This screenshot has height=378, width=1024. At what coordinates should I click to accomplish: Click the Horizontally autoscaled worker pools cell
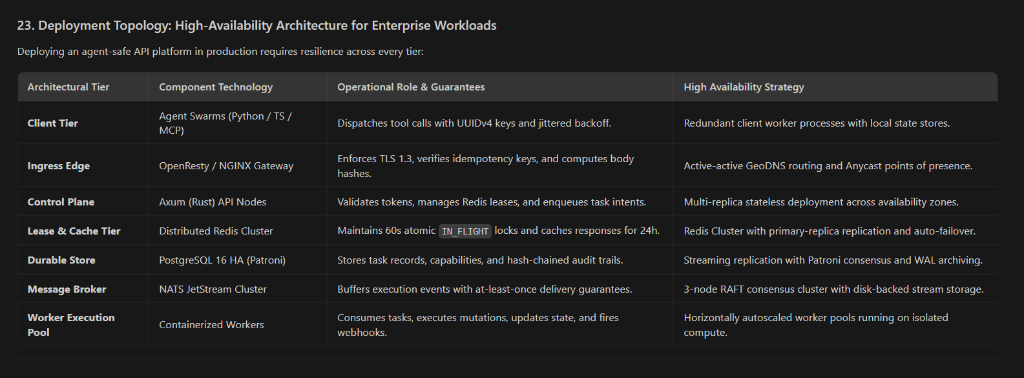point(816,324)
